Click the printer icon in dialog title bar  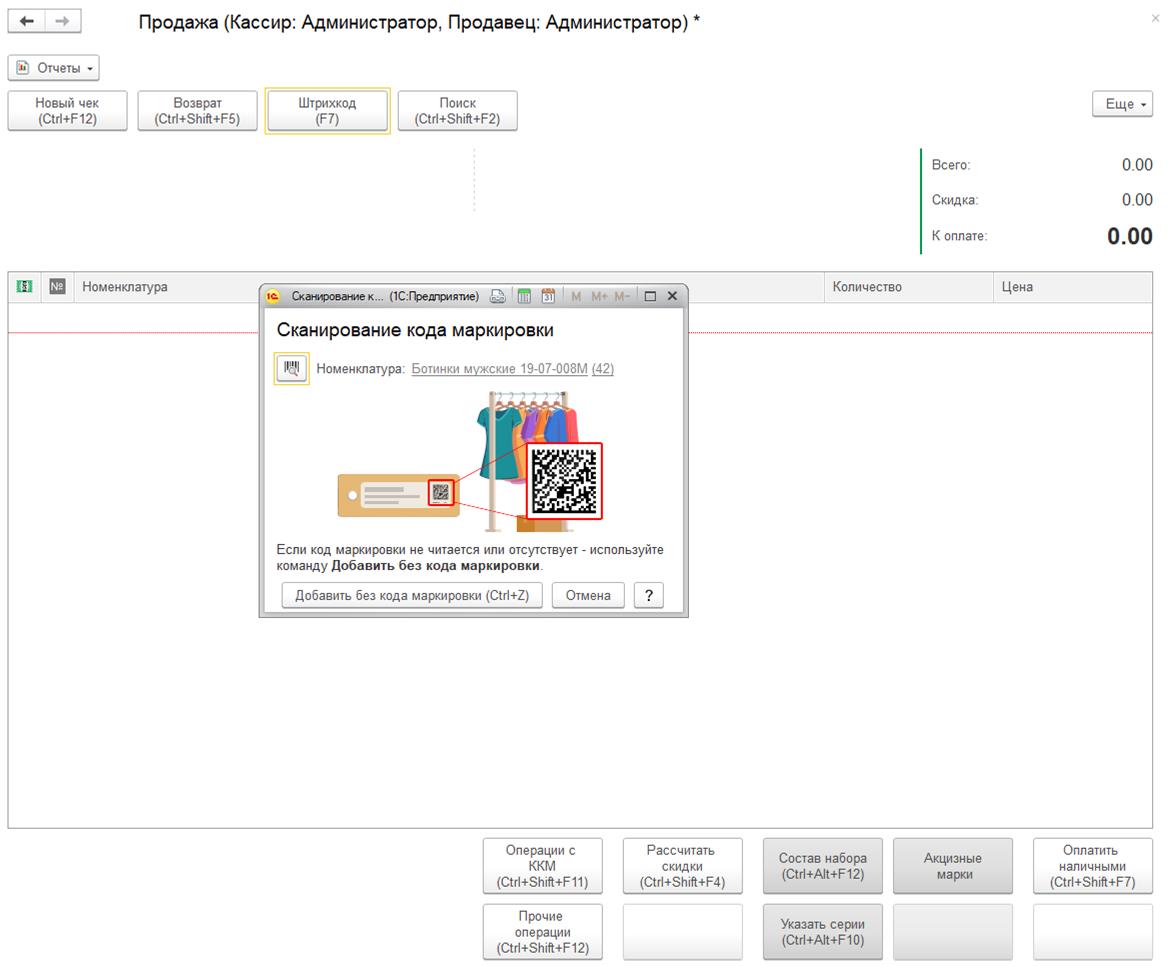498,296
